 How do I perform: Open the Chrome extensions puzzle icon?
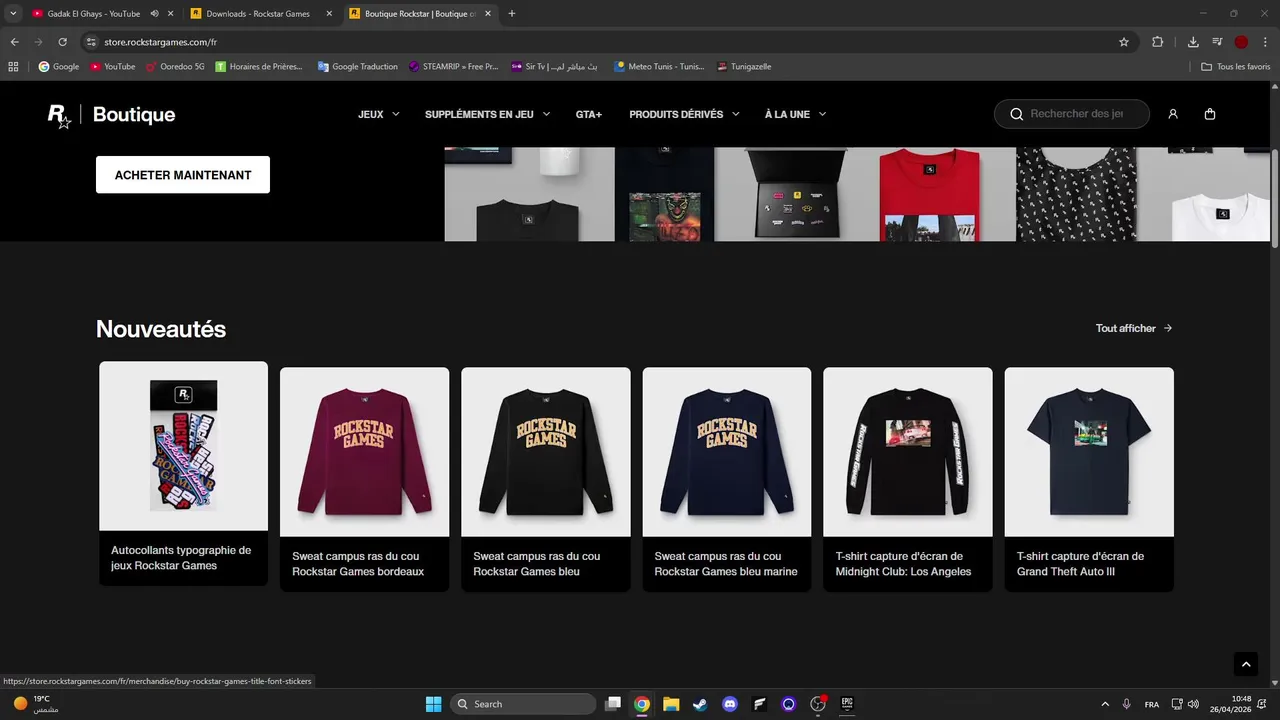pyautogui.click(x=1158, y=42)
